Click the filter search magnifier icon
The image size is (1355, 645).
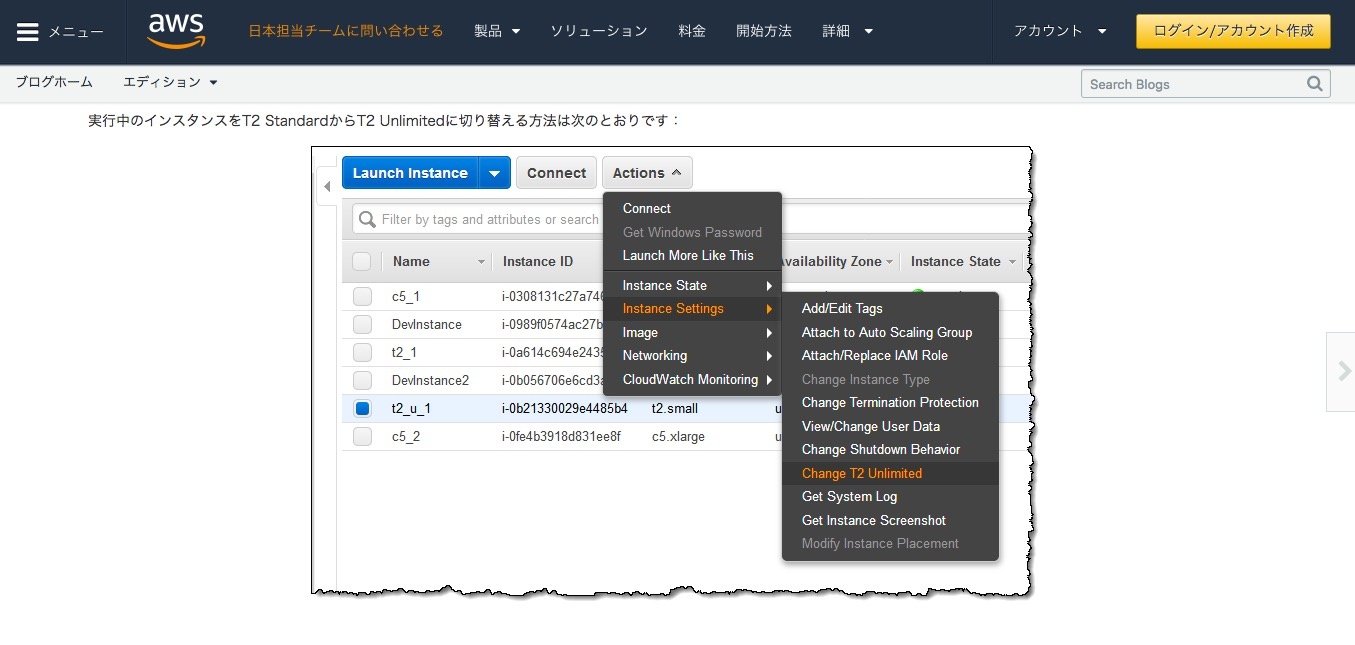[367, 219]
